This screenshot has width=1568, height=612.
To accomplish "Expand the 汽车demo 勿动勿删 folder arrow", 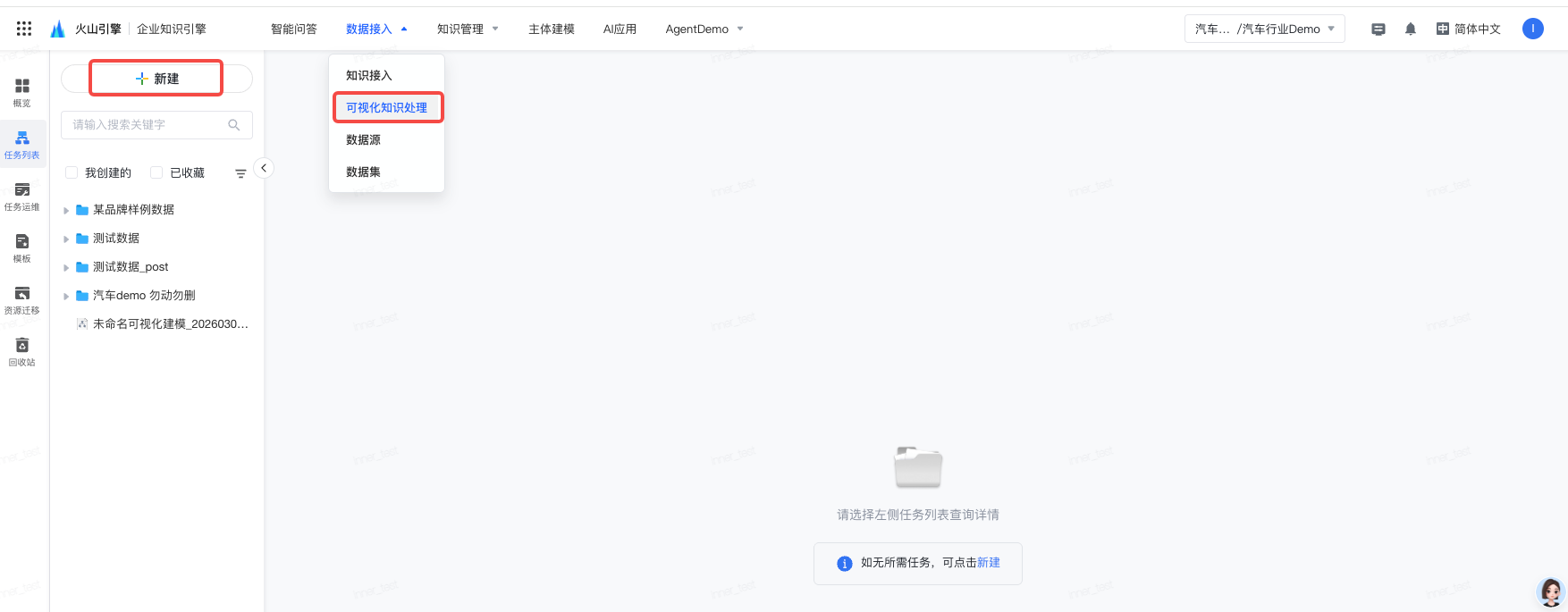I will pyautogui.click(x=66, y=297).
